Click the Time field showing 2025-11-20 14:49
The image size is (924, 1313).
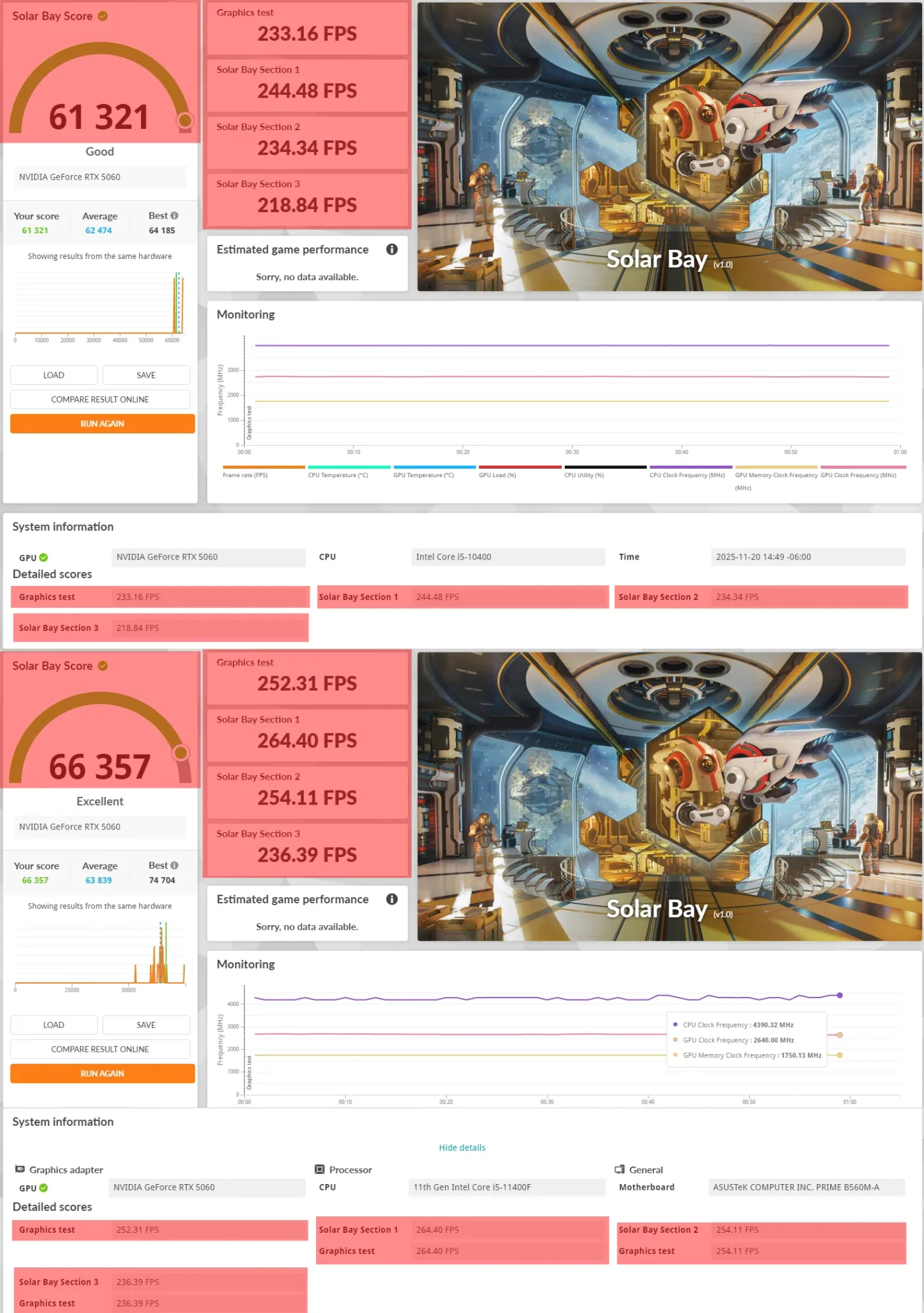[808, 557]
